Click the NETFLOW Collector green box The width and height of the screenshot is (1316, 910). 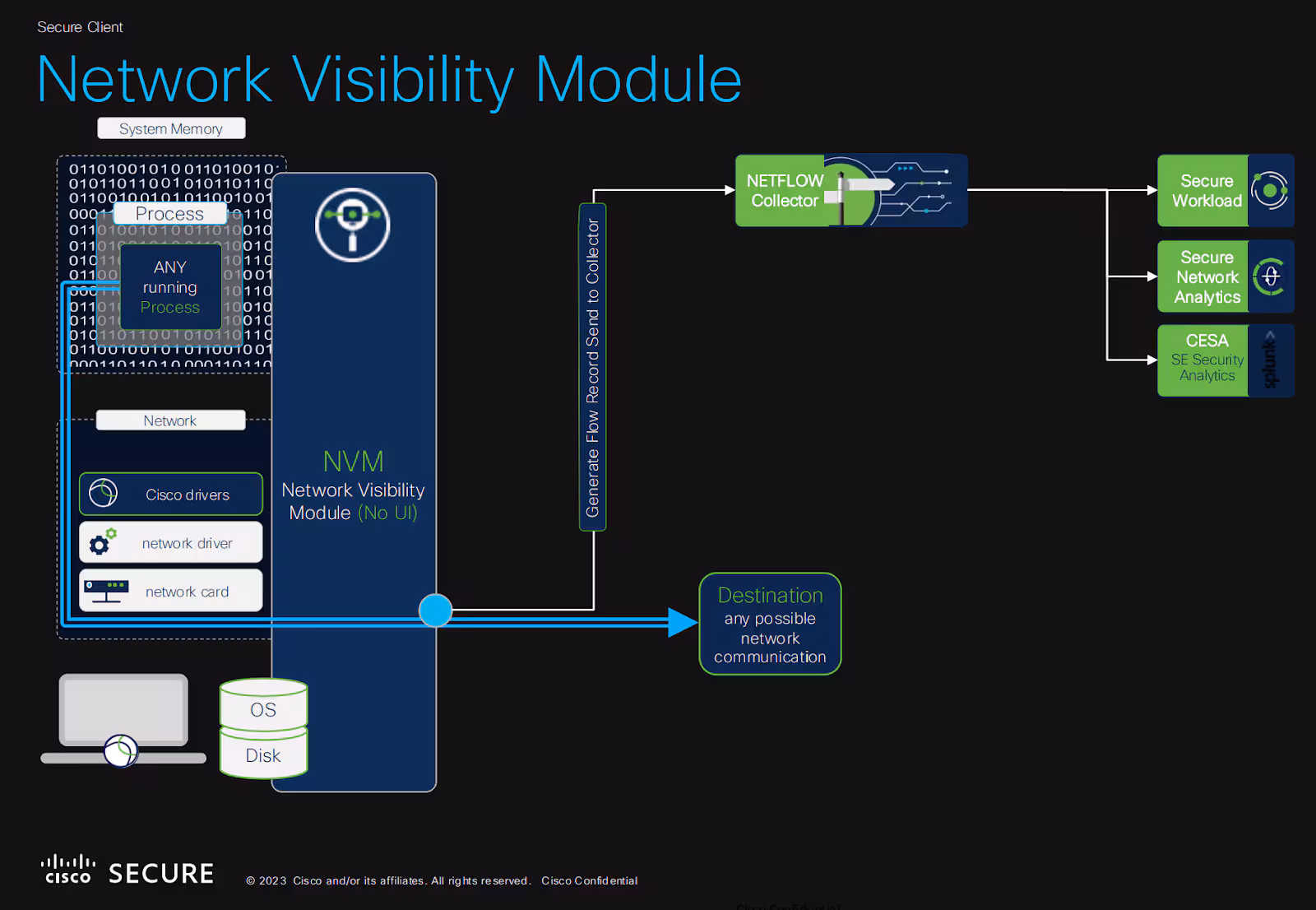click(x=785, y=191)
